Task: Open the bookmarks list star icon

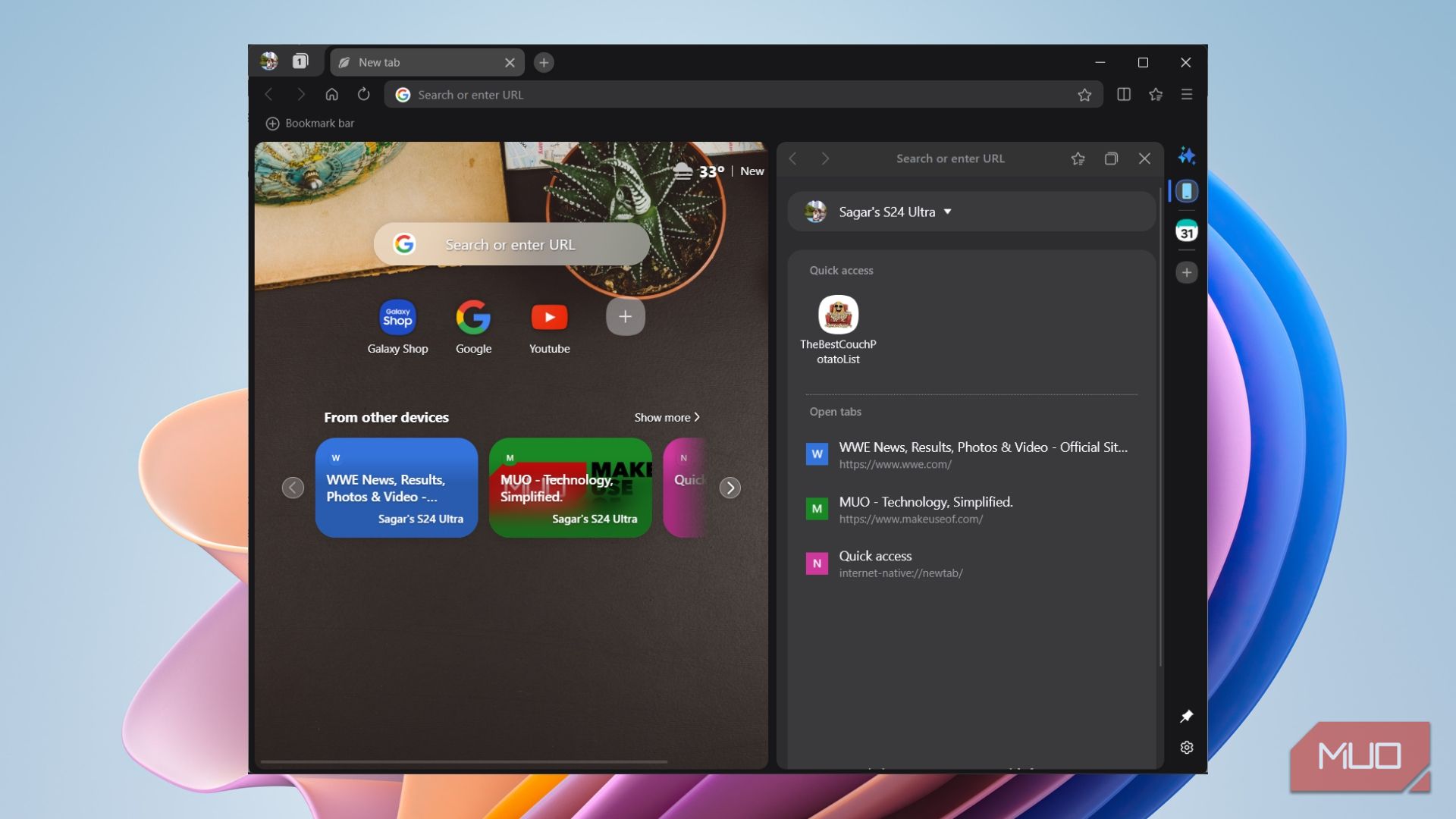Action: pos(1156,94)
